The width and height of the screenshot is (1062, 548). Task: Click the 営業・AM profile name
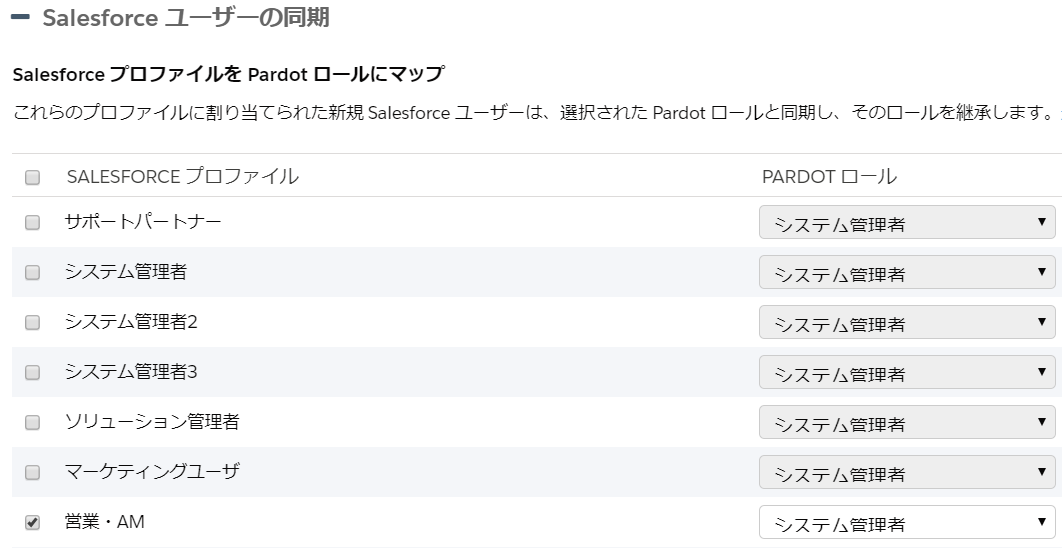(x=104, y=522)
